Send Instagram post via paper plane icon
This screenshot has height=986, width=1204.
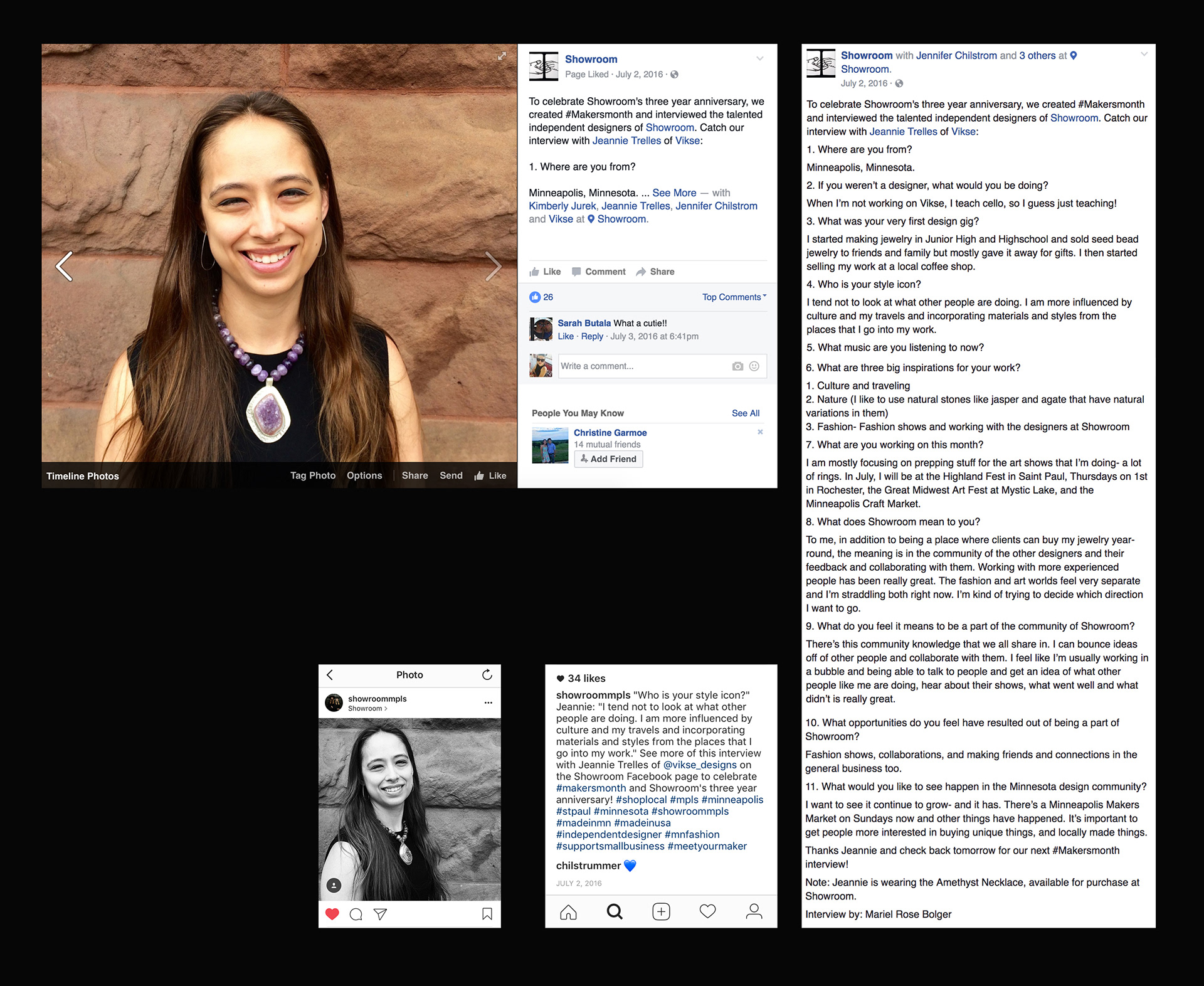pos(380,914)
